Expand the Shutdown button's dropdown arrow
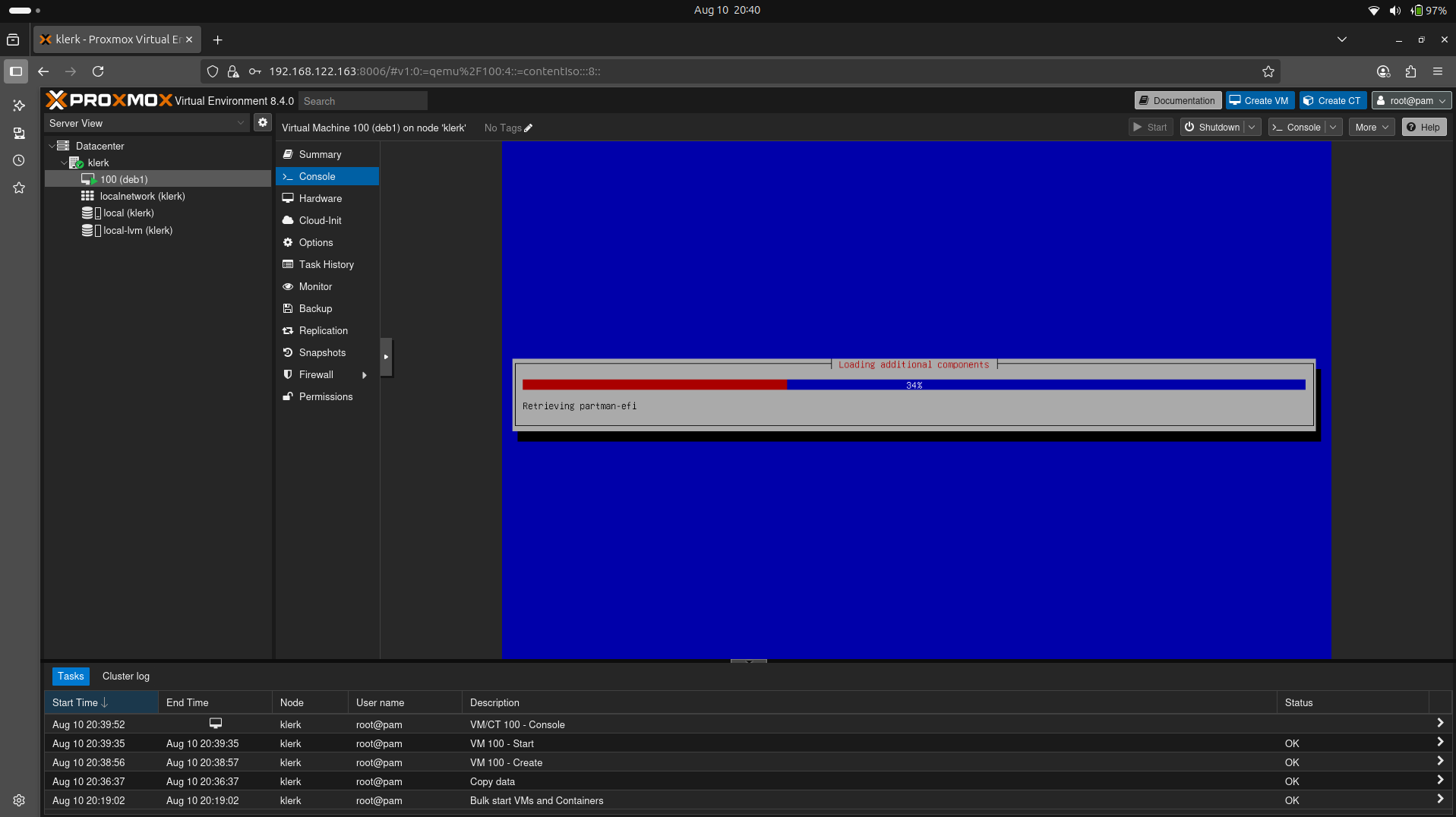 pos(1253,127)
